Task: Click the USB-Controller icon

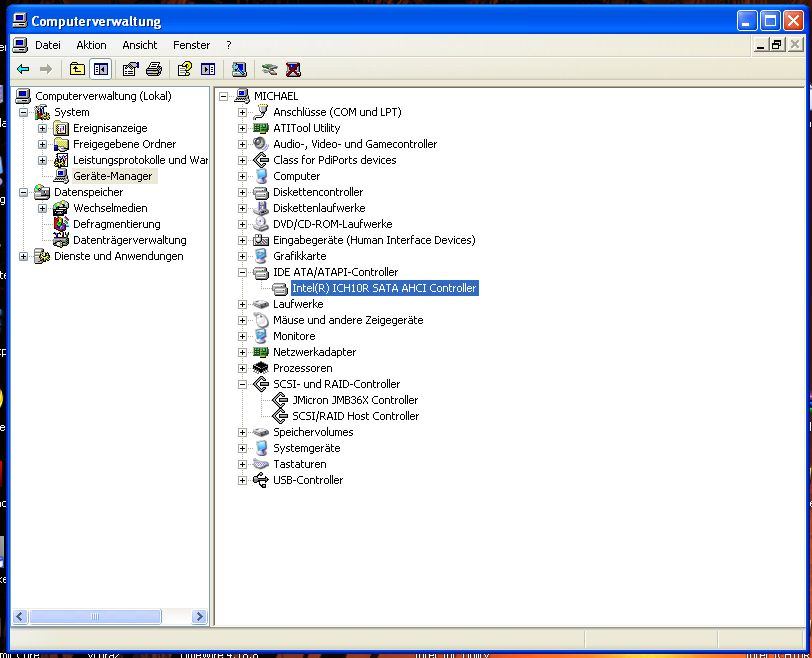Action: point(260,480)
